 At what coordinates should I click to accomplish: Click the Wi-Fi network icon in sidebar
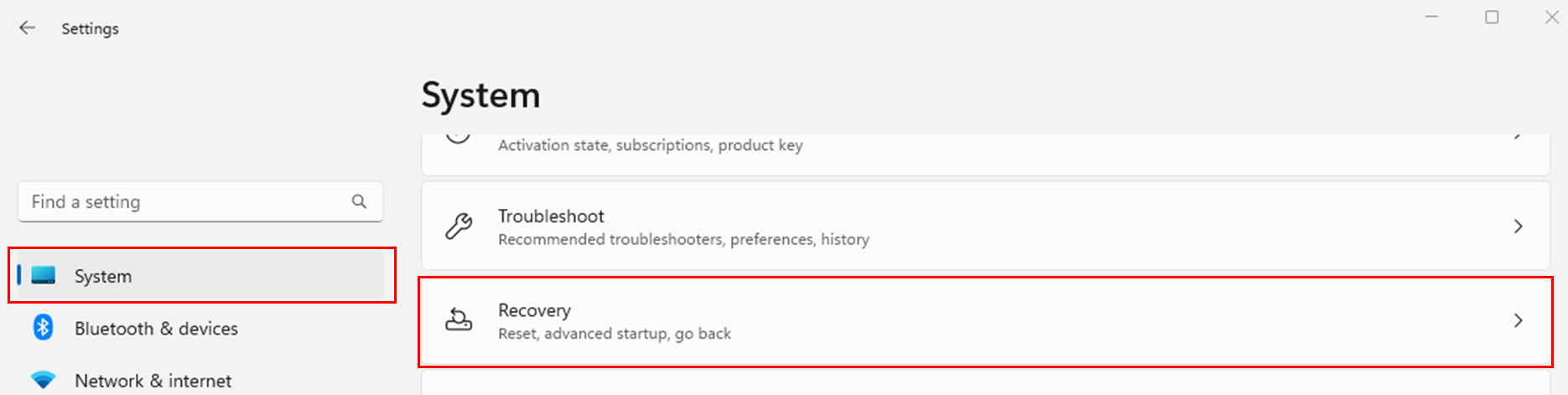tap(44, 380)
